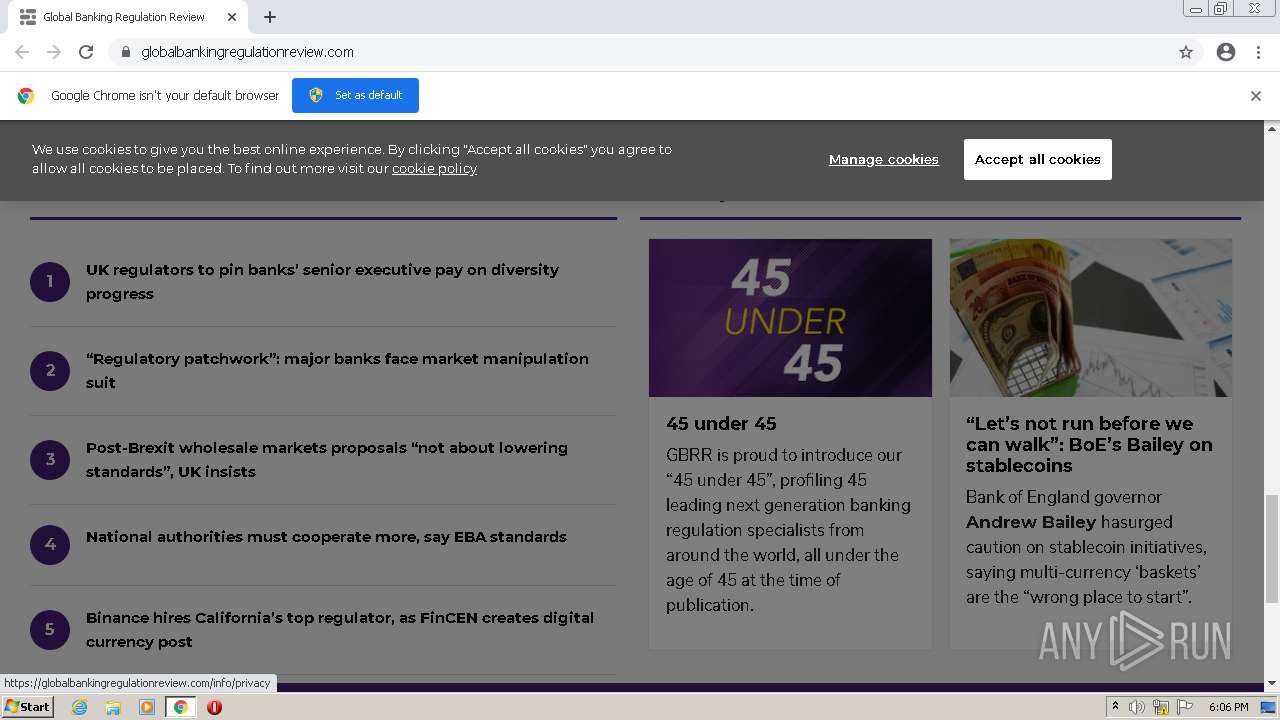Click the address bar URL
Screen dimensions: 1280x720
pos(248,52)
